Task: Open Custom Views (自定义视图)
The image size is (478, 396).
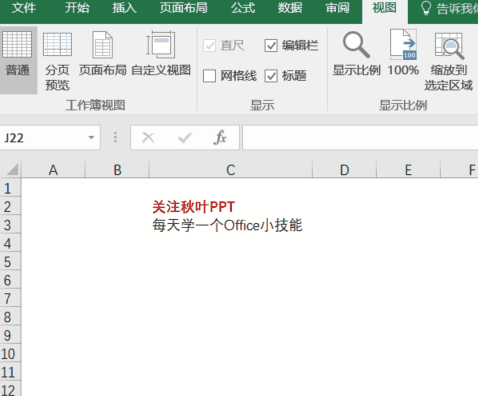Action: click(x=161, y=53)
